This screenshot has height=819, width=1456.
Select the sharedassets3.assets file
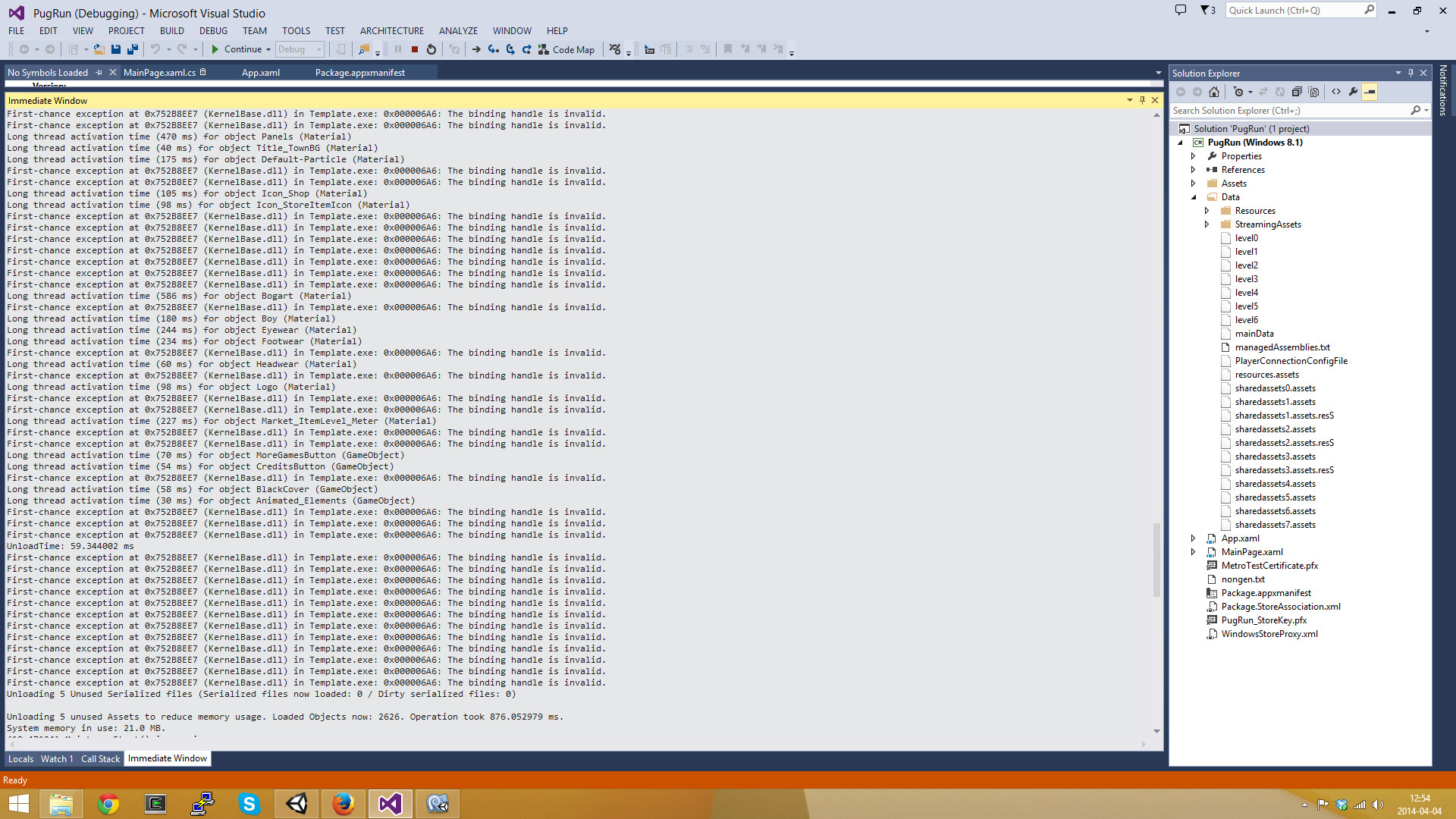(x=1277, y=456)
